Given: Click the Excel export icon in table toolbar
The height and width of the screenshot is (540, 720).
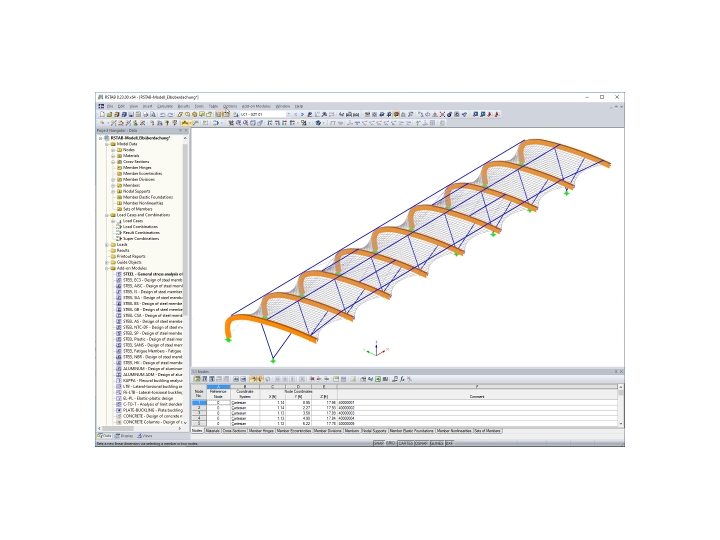Looking at the screenshot, I should pos(378,379).
